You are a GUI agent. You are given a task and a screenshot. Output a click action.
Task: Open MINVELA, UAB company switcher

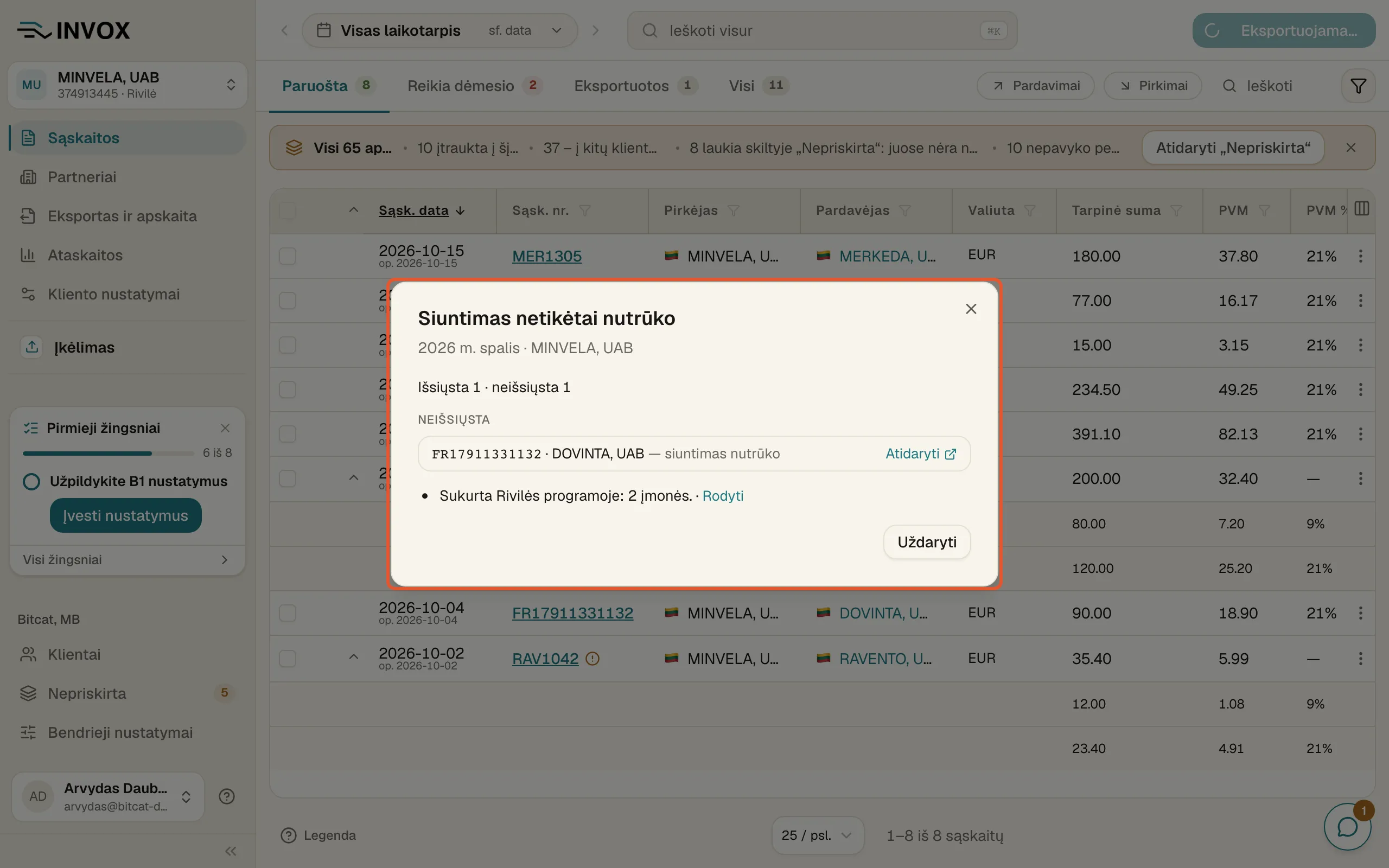[128, 85]
